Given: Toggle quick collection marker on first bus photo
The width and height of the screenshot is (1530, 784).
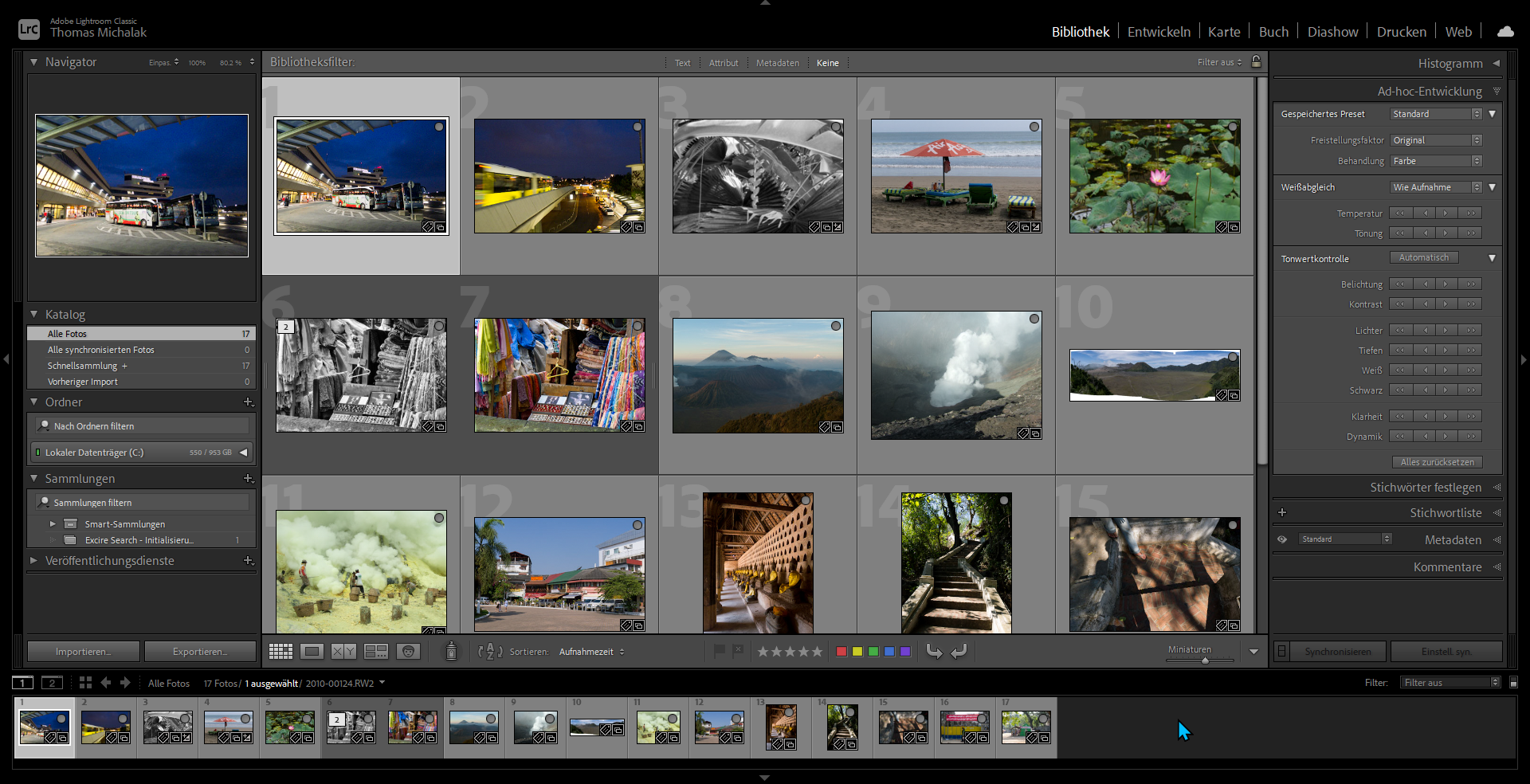Looking at the screenshot, I should coord(439,127).
